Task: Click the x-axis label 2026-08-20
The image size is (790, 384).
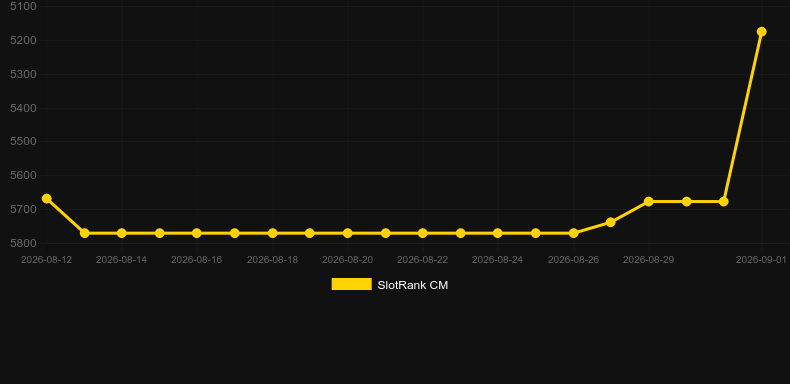Action: (x=348, y=260)
